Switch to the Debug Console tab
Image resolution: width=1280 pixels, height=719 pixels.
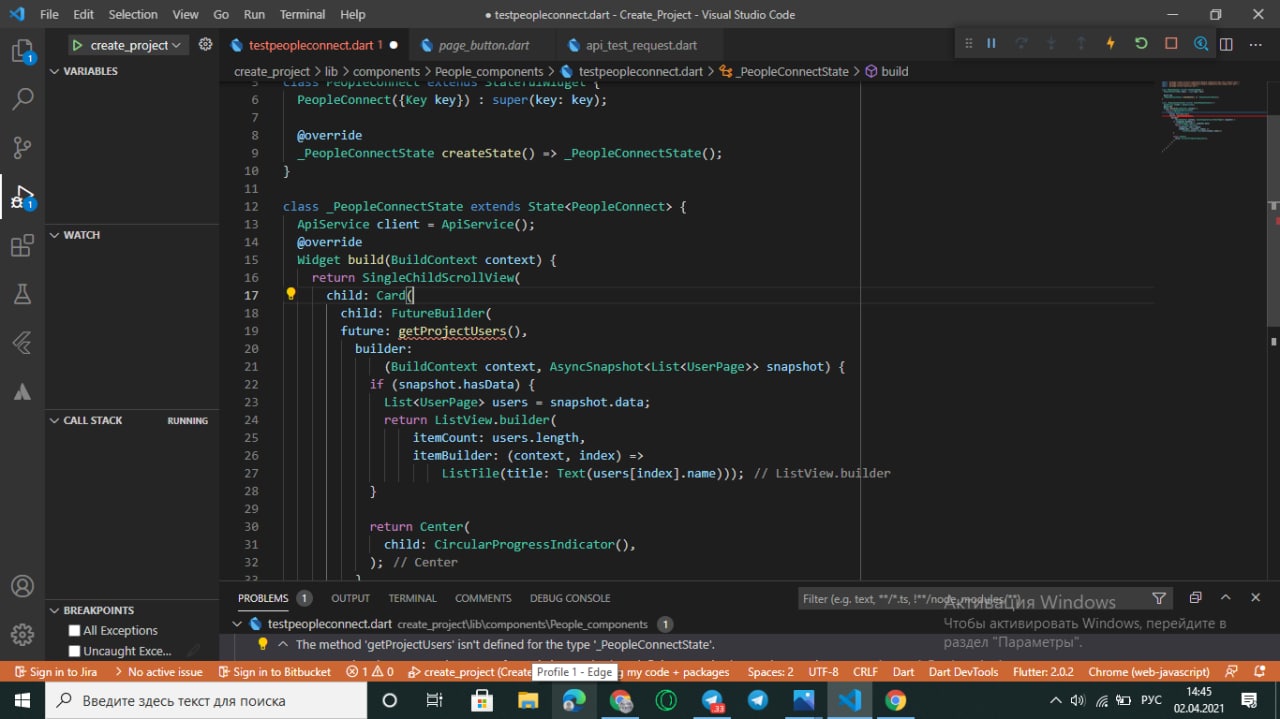(570, 598)
